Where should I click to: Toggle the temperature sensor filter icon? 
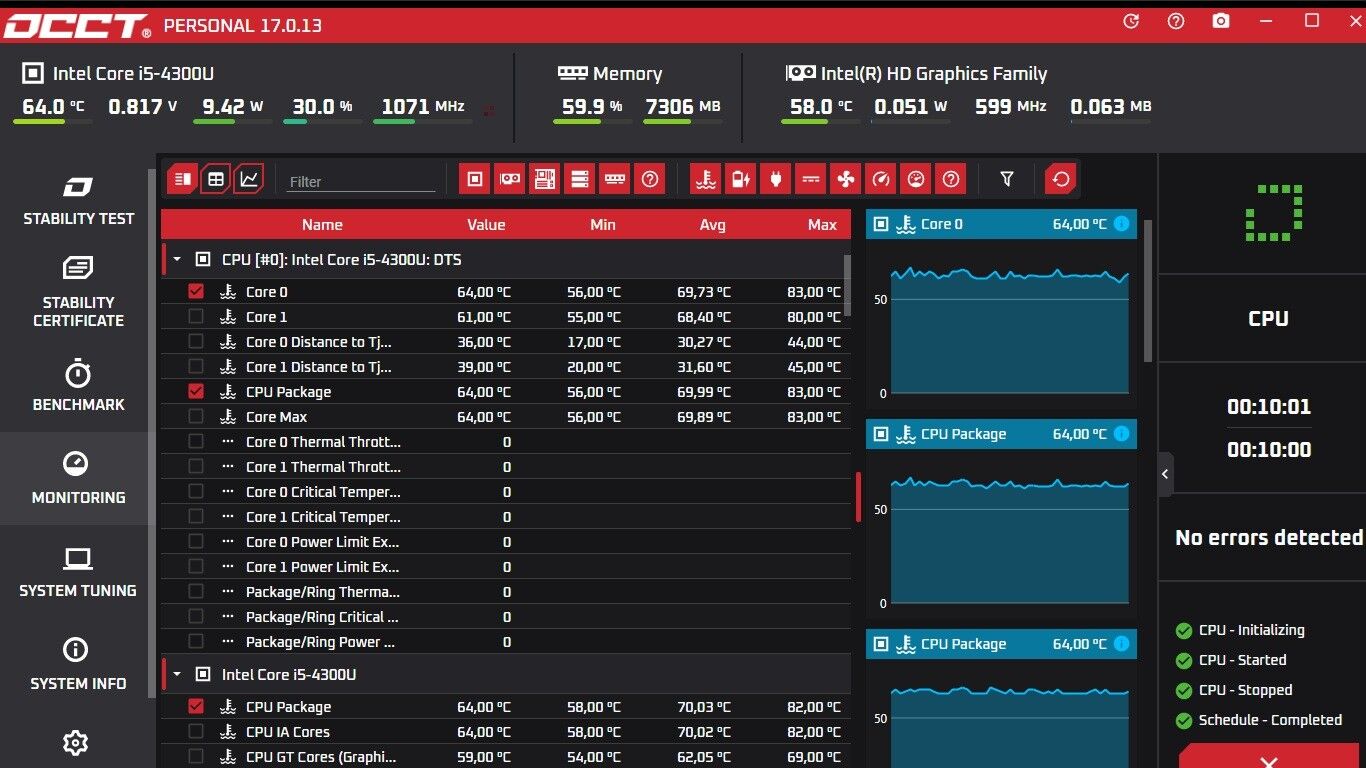click(705, 179)
